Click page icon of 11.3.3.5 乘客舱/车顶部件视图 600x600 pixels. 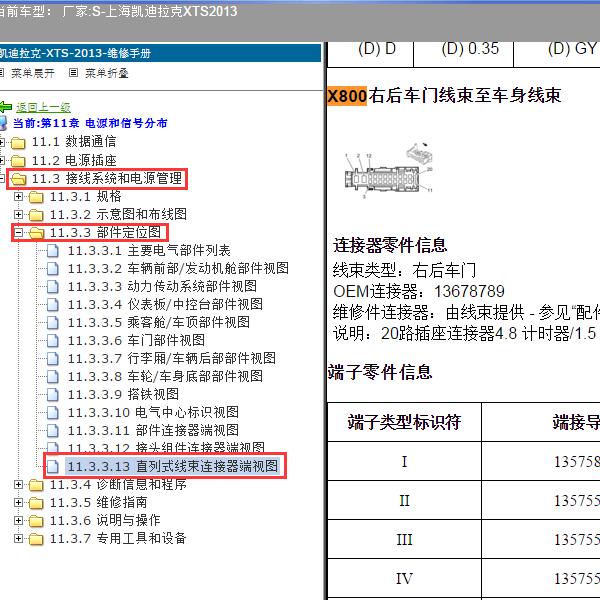pos(53,323)
